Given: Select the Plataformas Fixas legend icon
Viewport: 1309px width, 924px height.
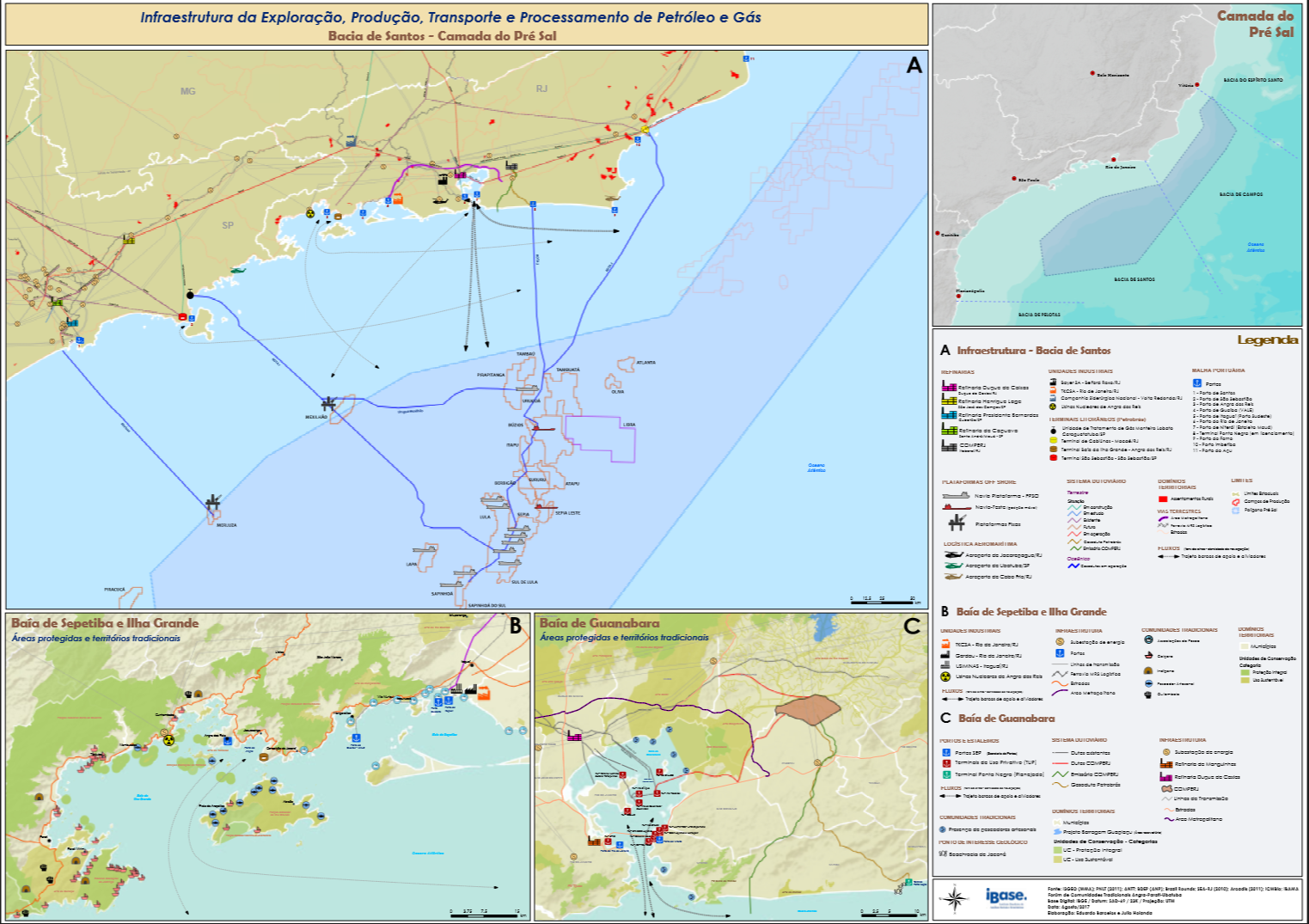Looking at the screenshot, I should coord(957,523).
